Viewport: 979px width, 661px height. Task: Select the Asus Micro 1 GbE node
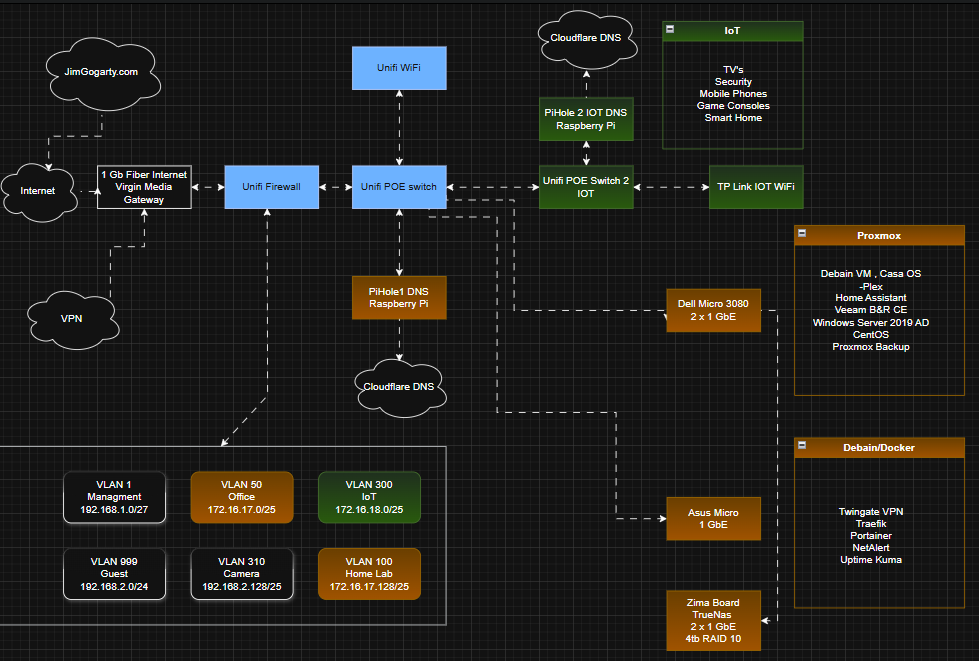point(714,519)
